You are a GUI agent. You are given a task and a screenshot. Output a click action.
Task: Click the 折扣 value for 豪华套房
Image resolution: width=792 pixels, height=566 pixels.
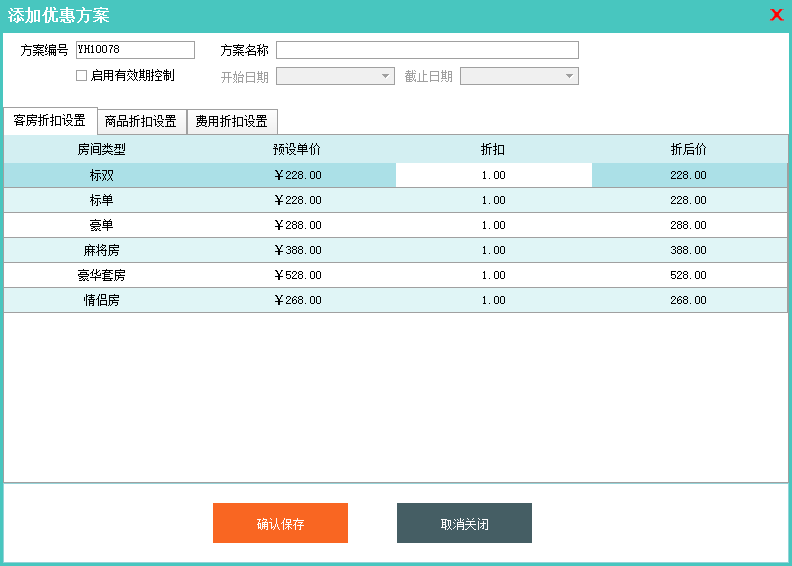click(x=493, y=275)
